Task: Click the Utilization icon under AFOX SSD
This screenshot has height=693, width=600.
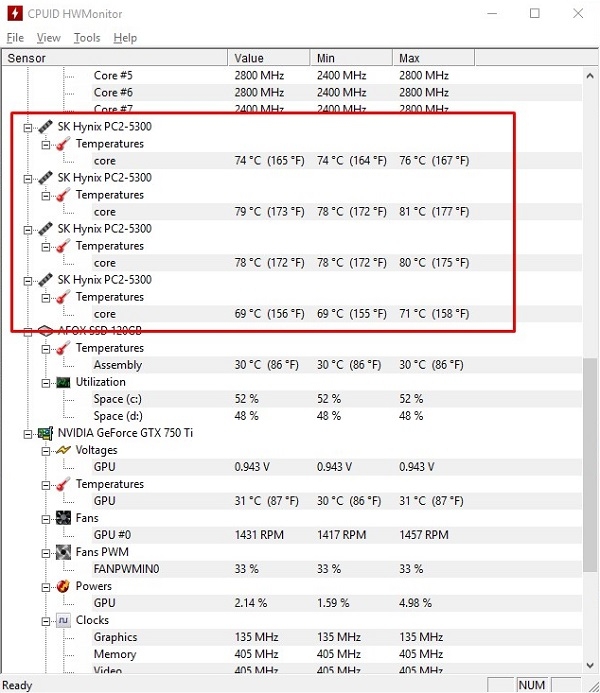Action: click(63, 382)
